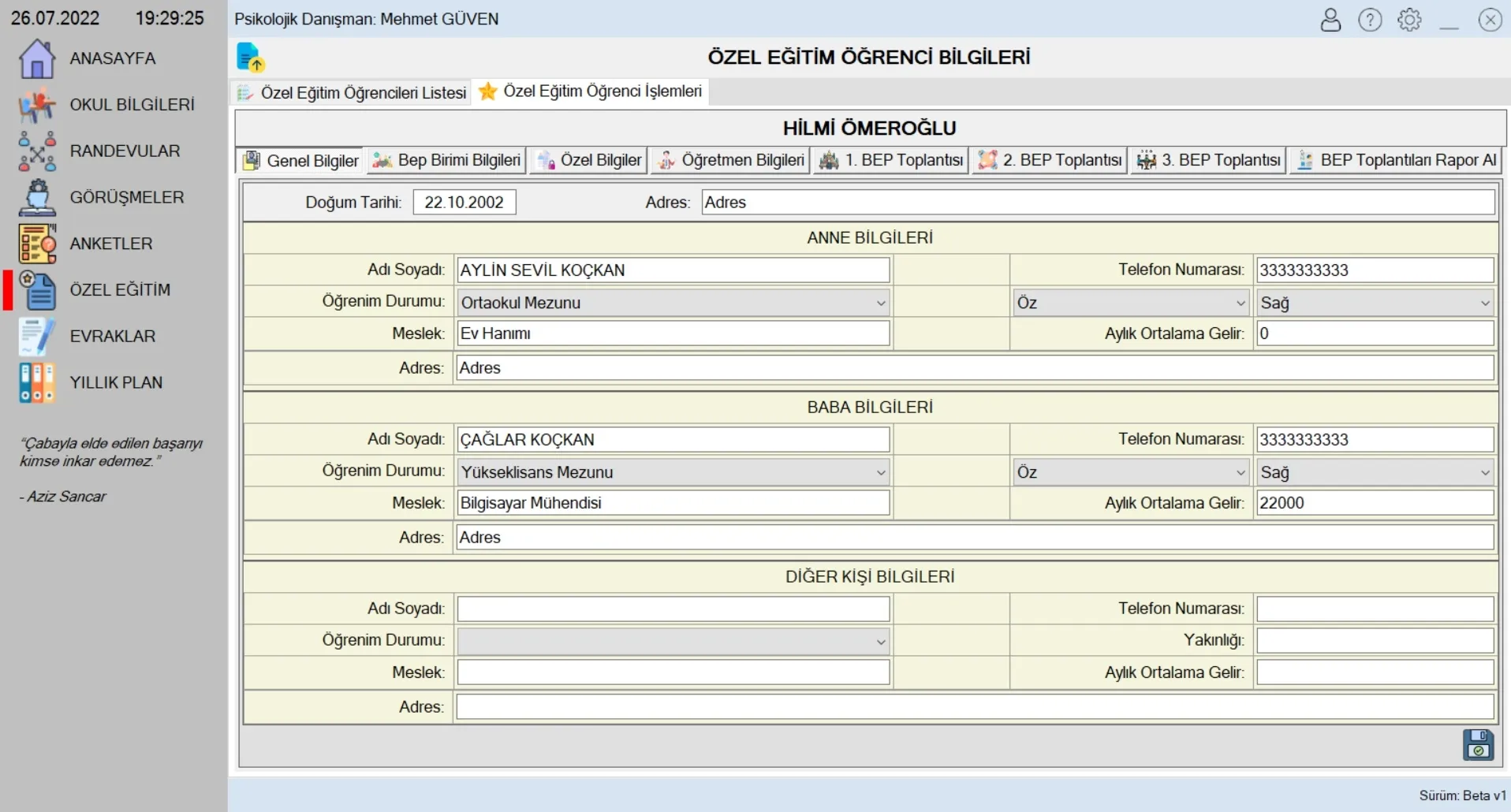
Task: Open the user profile icon
Action: [1330, 20]
